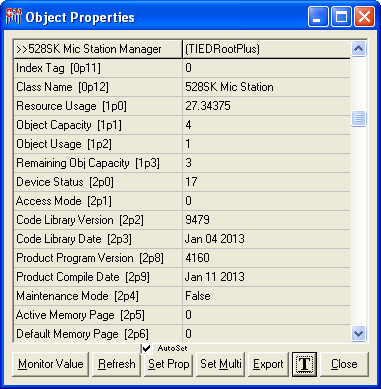Select the Access Mode [2p1] value cell
The width and height of the screenshot is (381, 389).
tap(266, 201)
